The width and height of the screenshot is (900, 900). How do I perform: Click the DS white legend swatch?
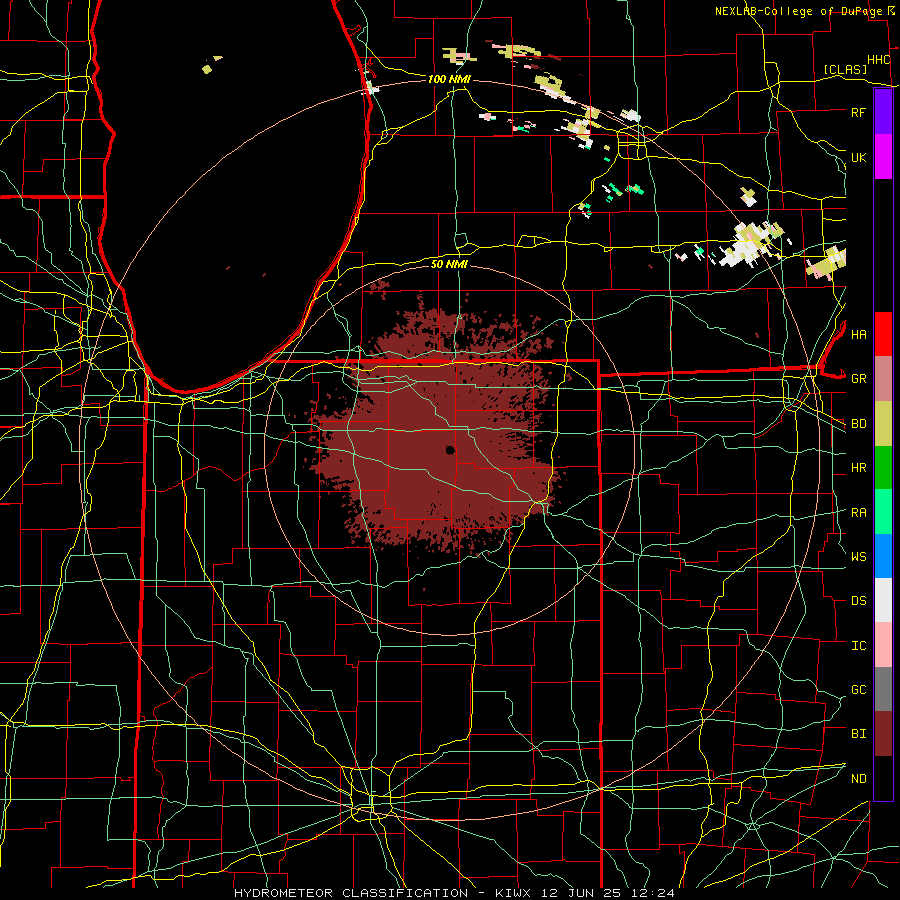click(883, 600)
